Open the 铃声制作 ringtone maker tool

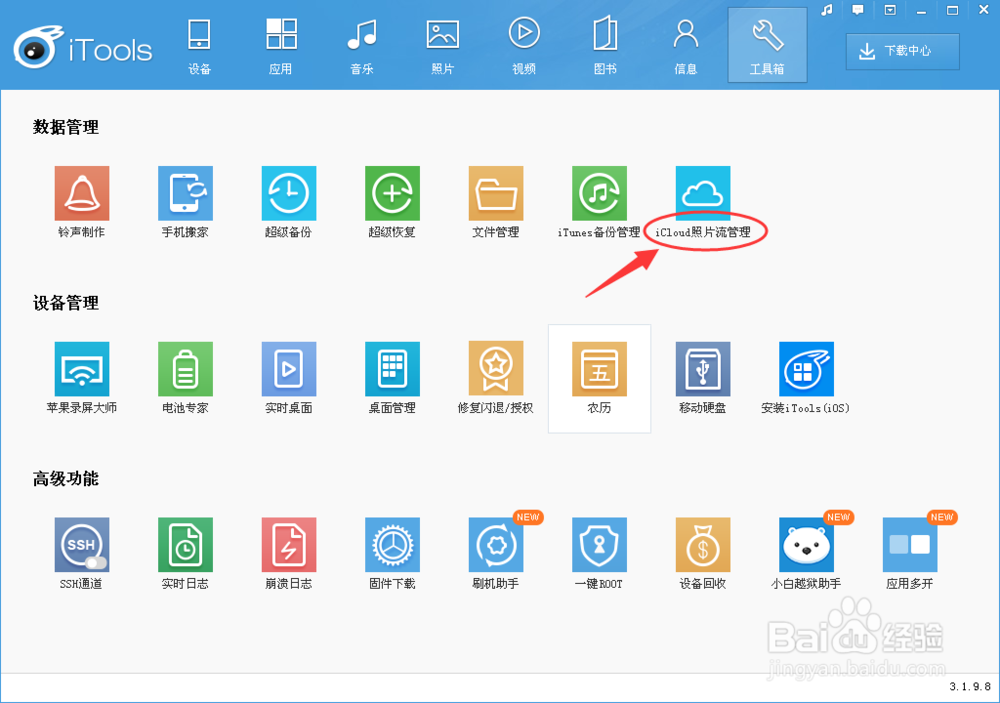coord(82,193)
